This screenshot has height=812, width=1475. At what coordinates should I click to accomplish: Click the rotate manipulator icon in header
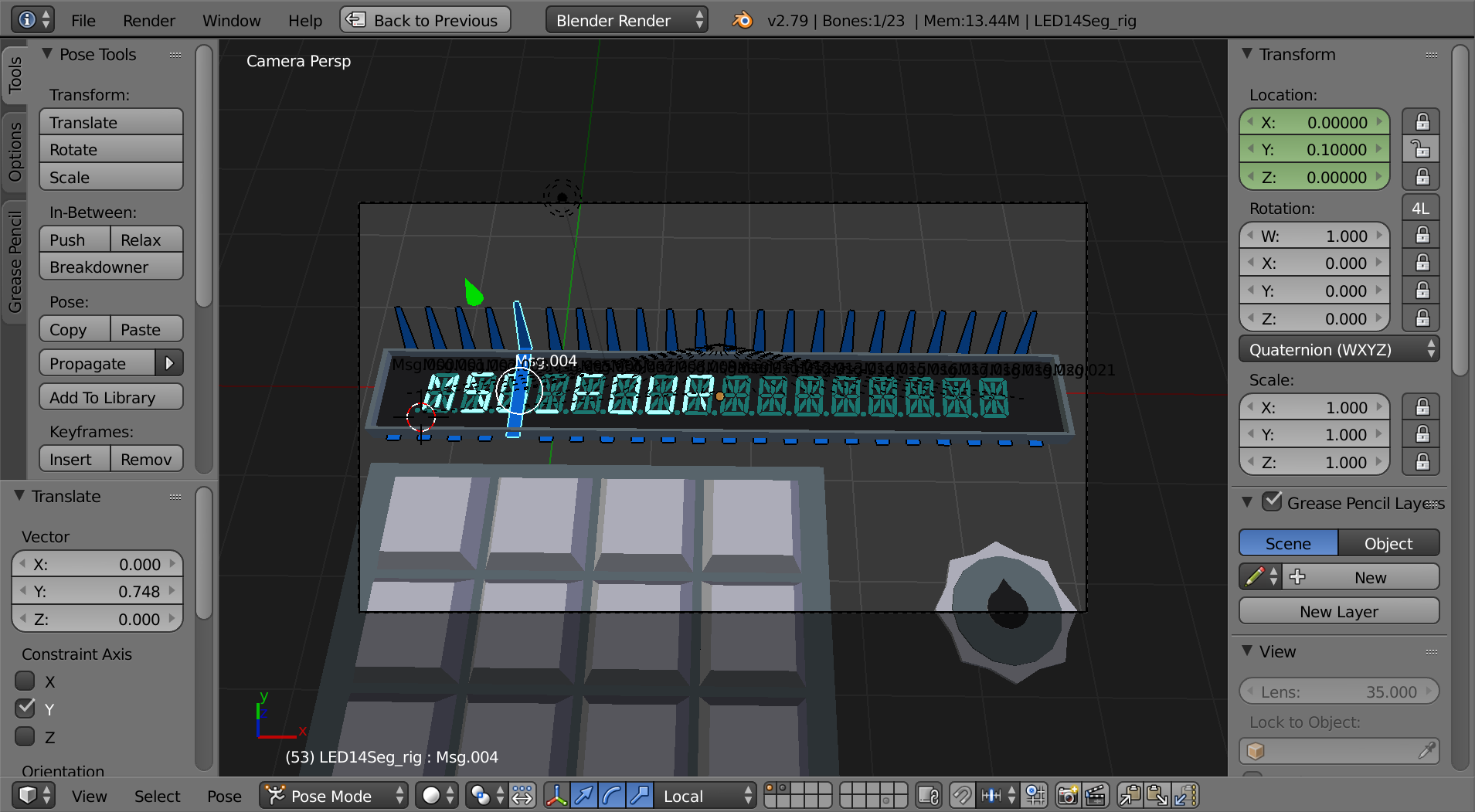point(612,795)
